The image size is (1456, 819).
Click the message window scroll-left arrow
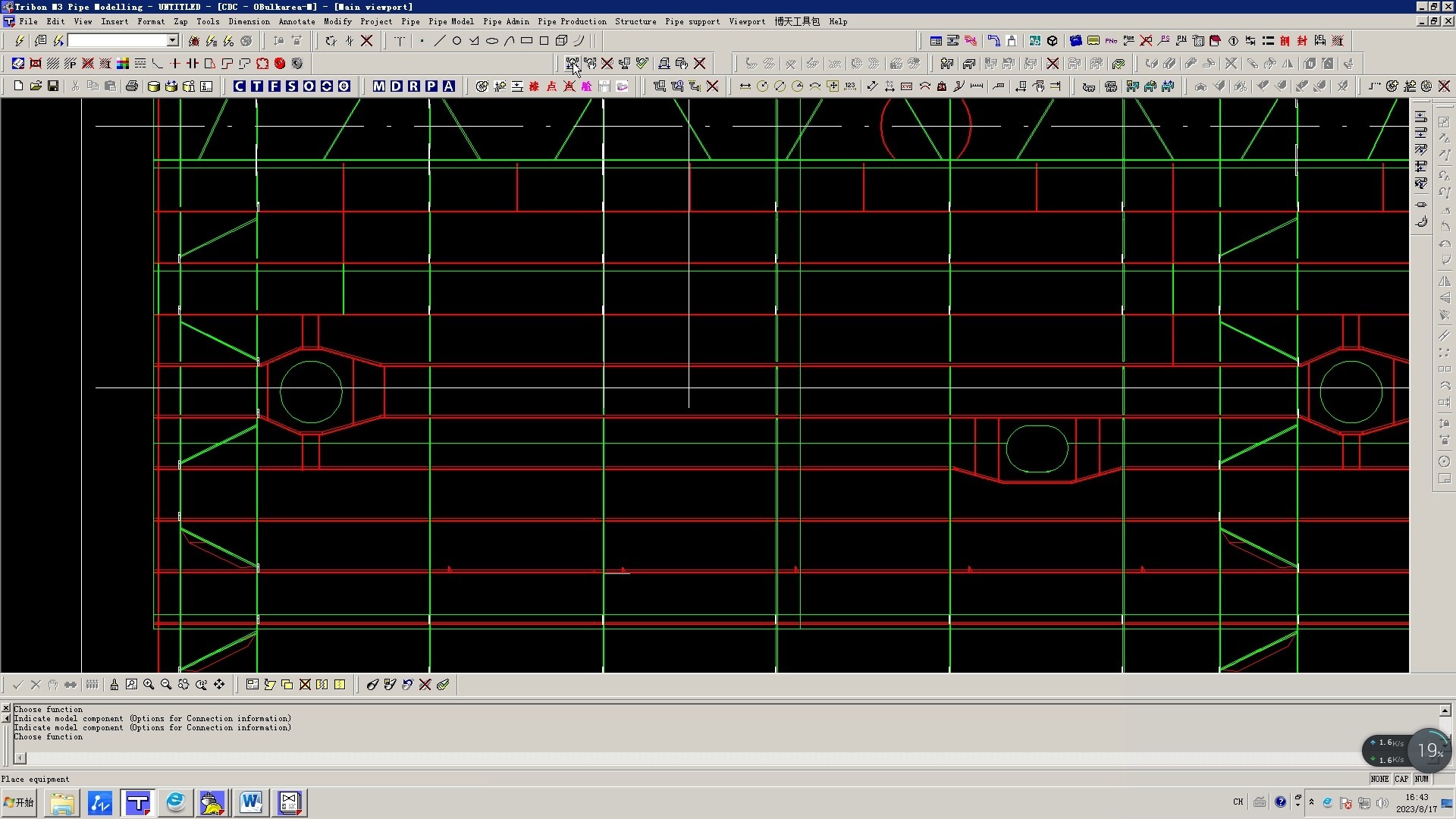(x=20, y=758)
